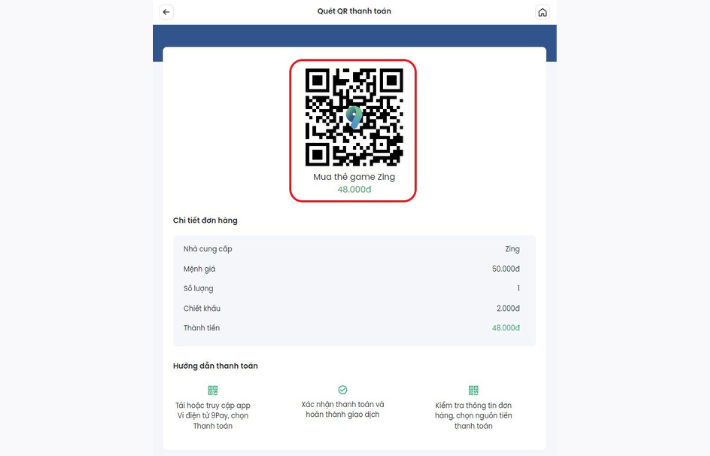Click the 9Pay logo in QR code

[x=354, y=117]
